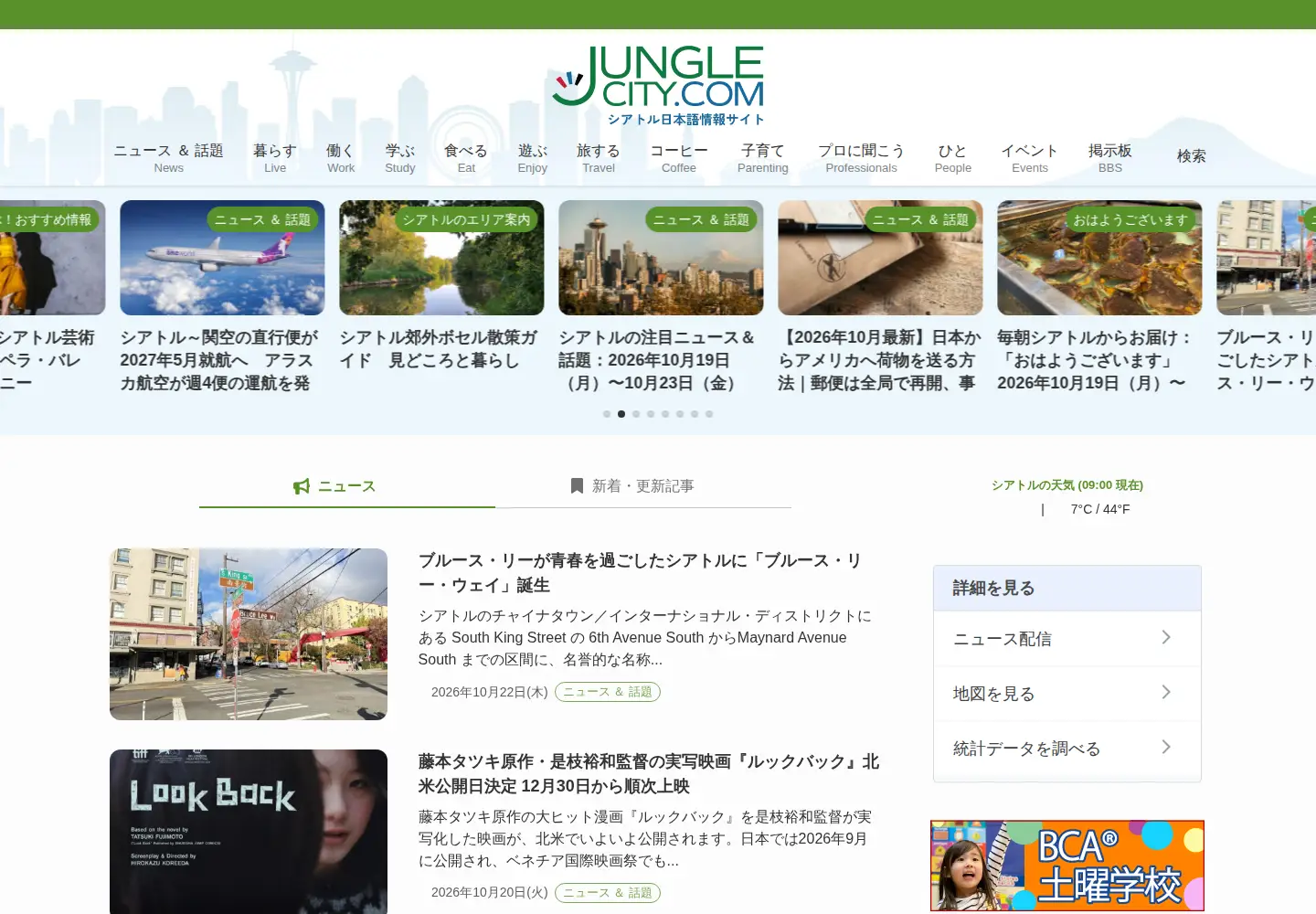Select the 7°C / 44°F temperature reading
This screenshot has width=1316, height=914.
pos(1100,509)
